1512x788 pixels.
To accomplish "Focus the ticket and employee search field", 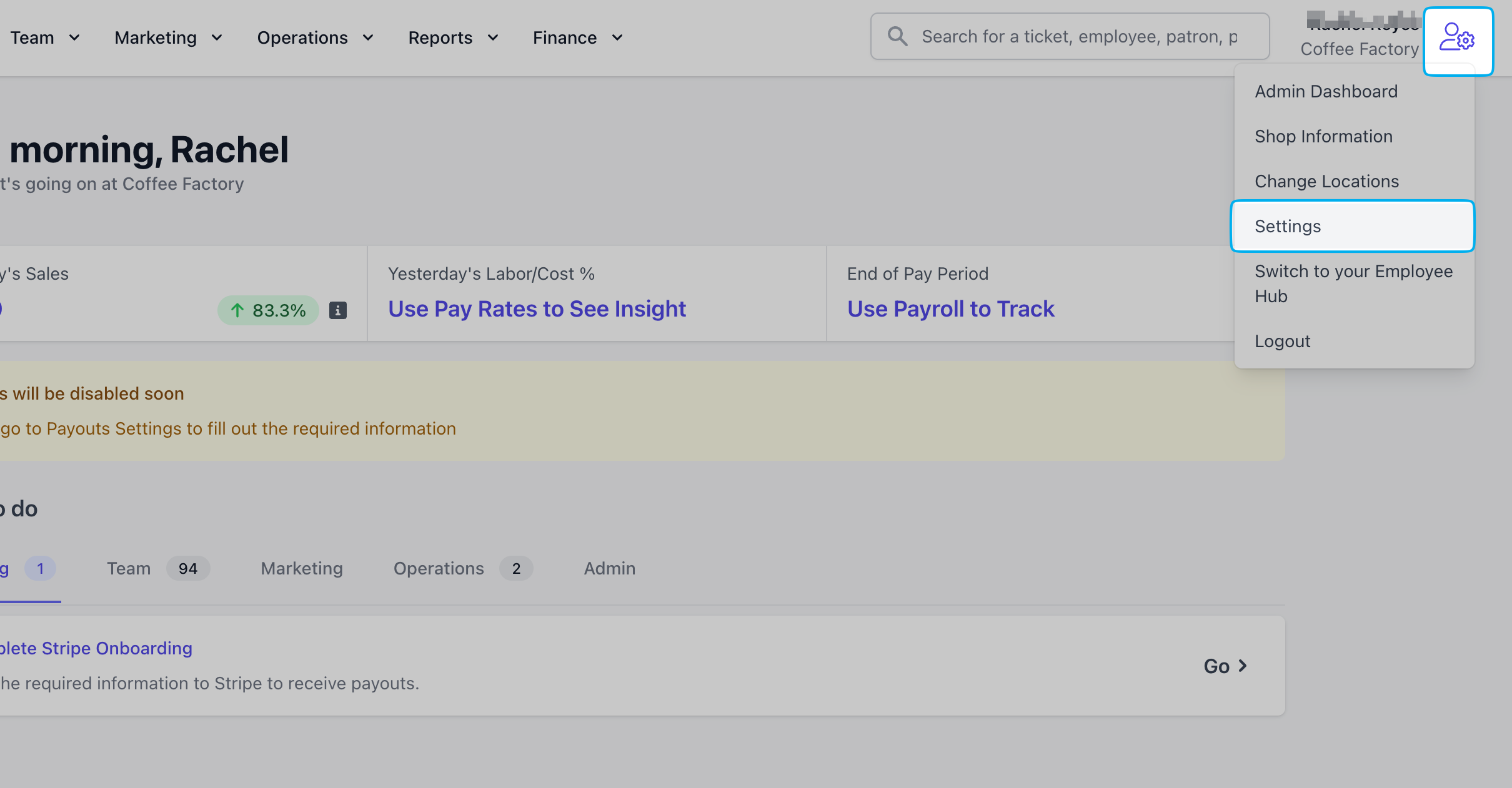I will click(1079, 36).
